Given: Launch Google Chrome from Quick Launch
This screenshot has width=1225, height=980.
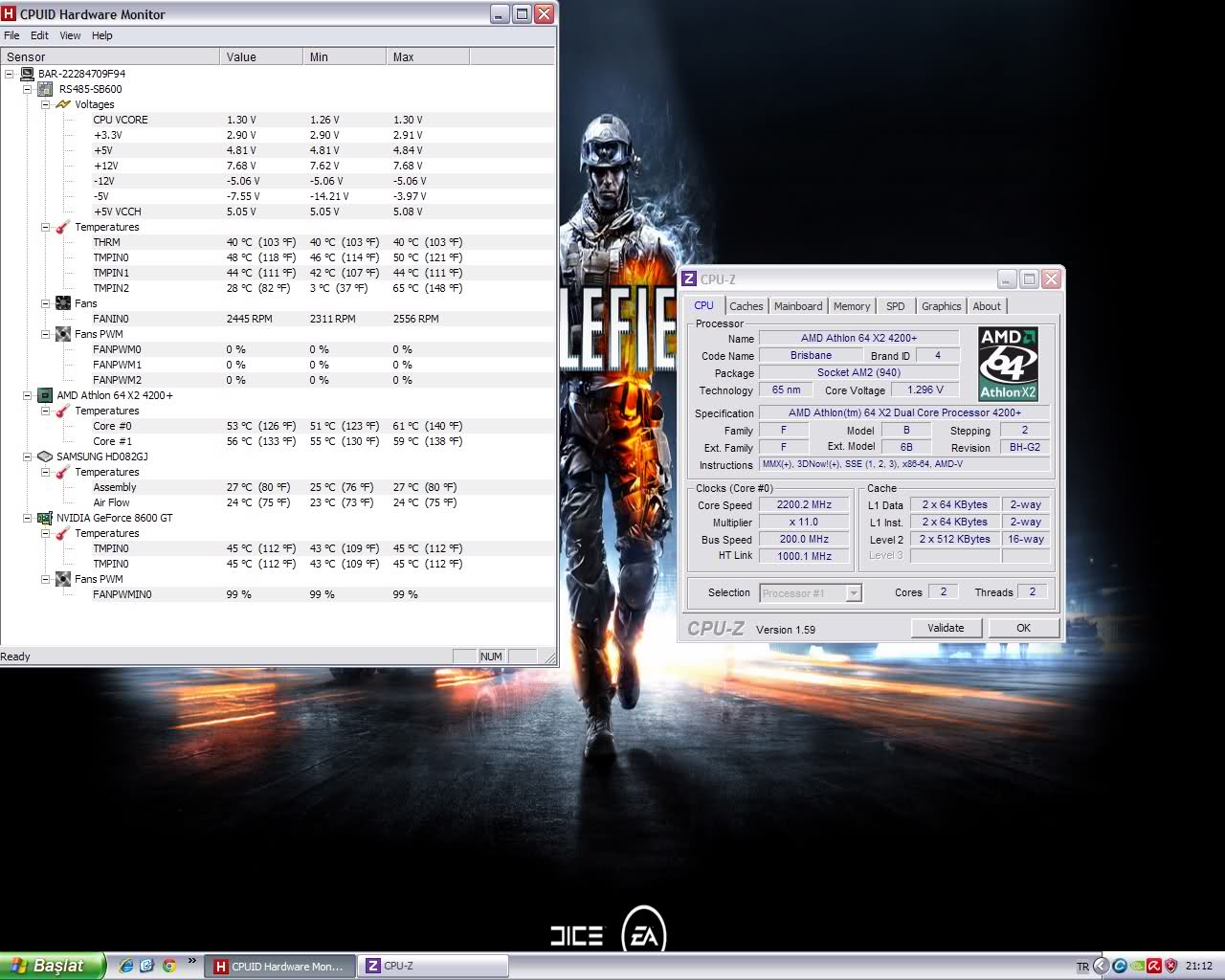Looking at the screenshot, I should point(169,966).
